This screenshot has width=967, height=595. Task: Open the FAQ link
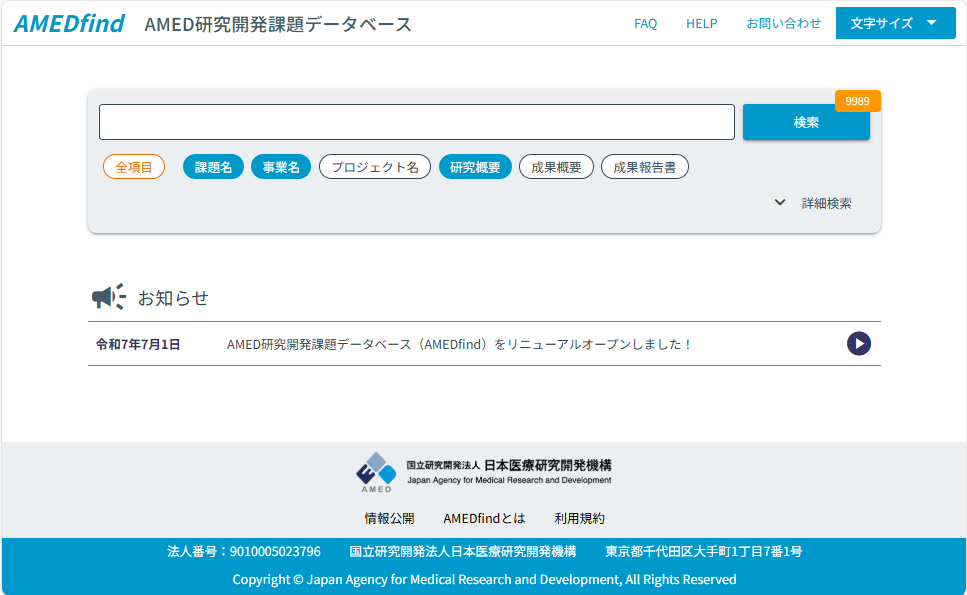point(645,23)
